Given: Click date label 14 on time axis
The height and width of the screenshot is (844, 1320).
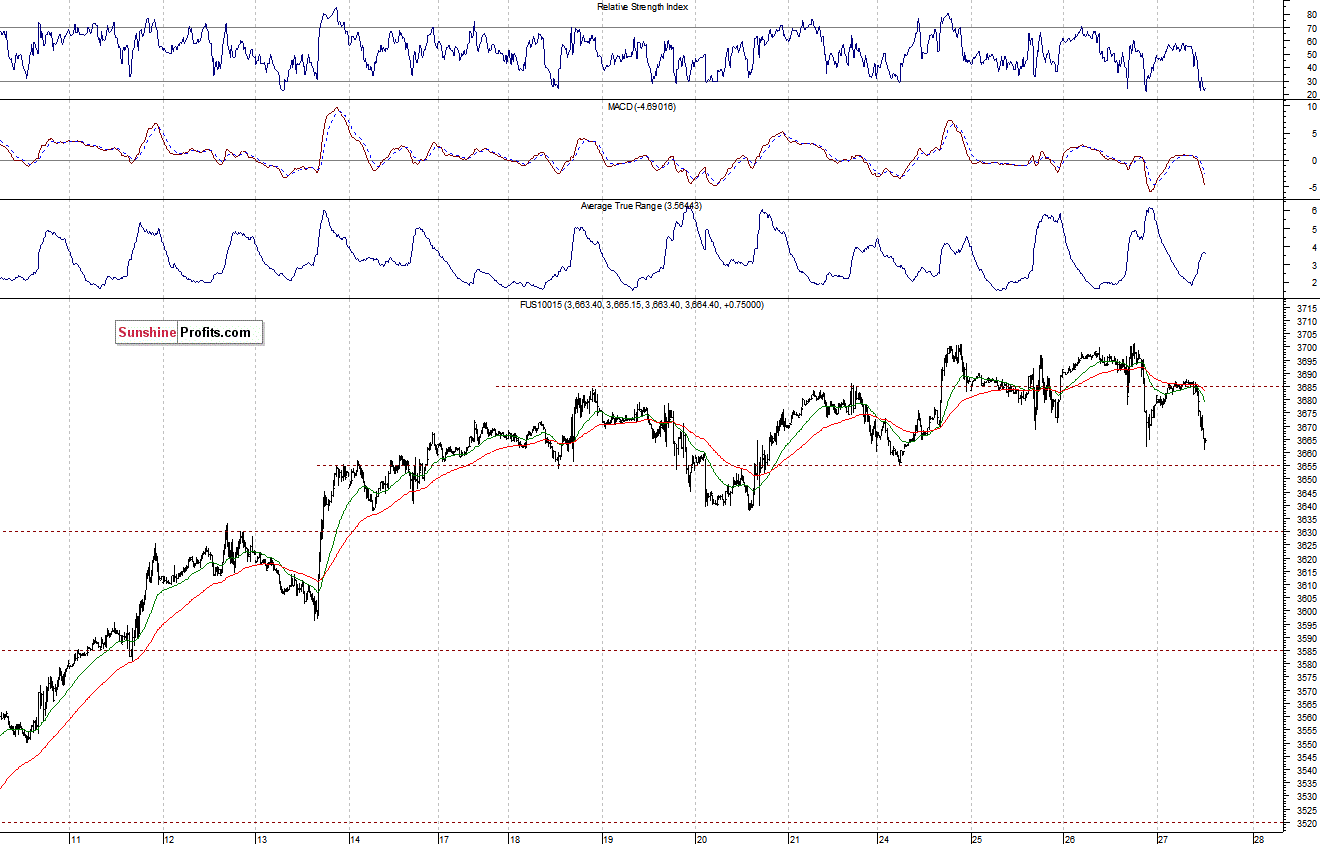Looking at the screenshot, I should [x=355, y=839].
